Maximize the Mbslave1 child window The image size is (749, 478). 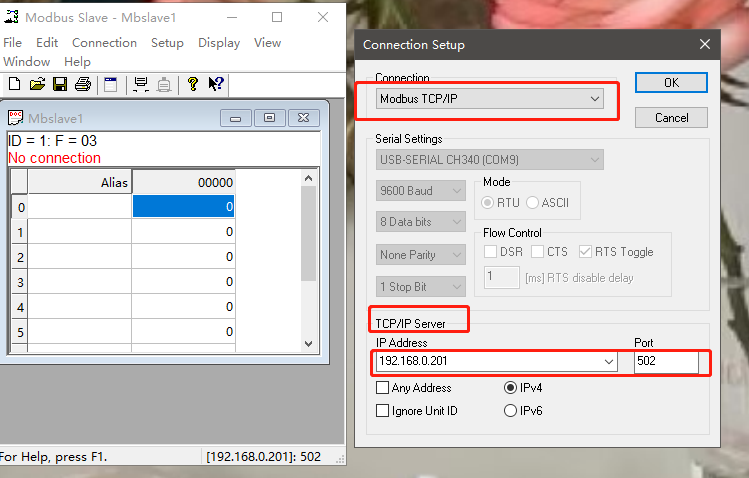[269, 118]
